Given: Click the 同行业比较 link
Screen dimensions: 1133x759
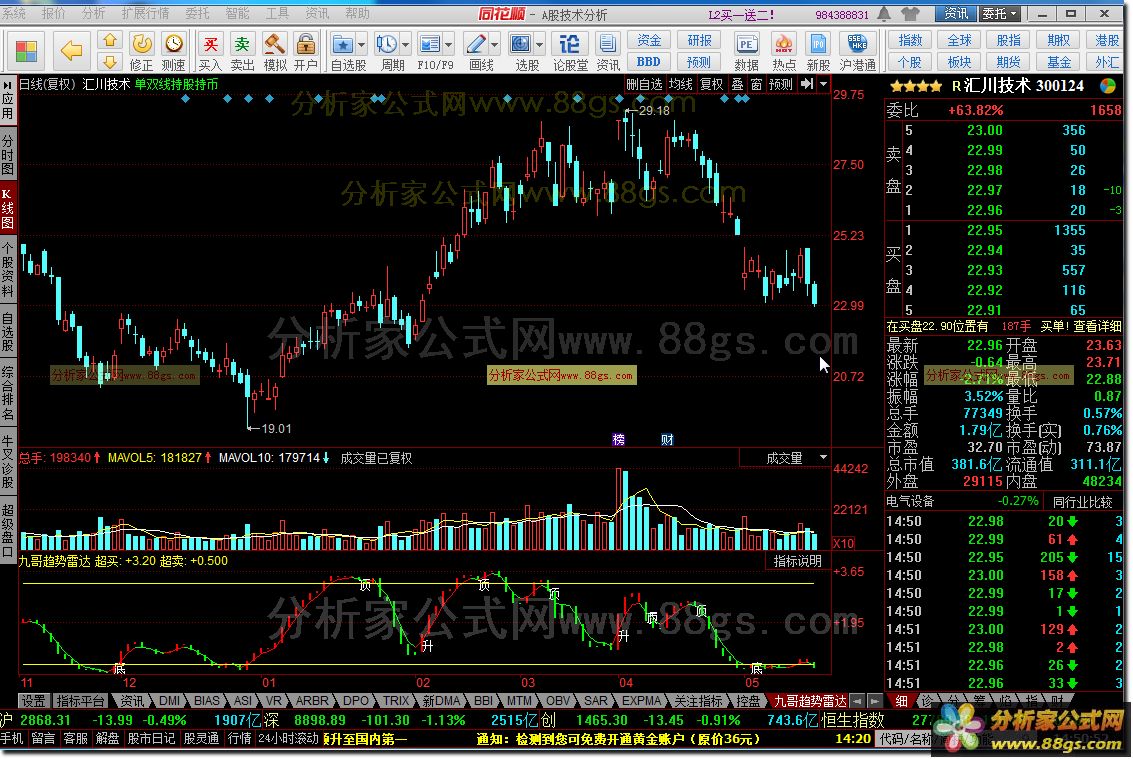Looking at the screenshot, I should coord(1082,502).
